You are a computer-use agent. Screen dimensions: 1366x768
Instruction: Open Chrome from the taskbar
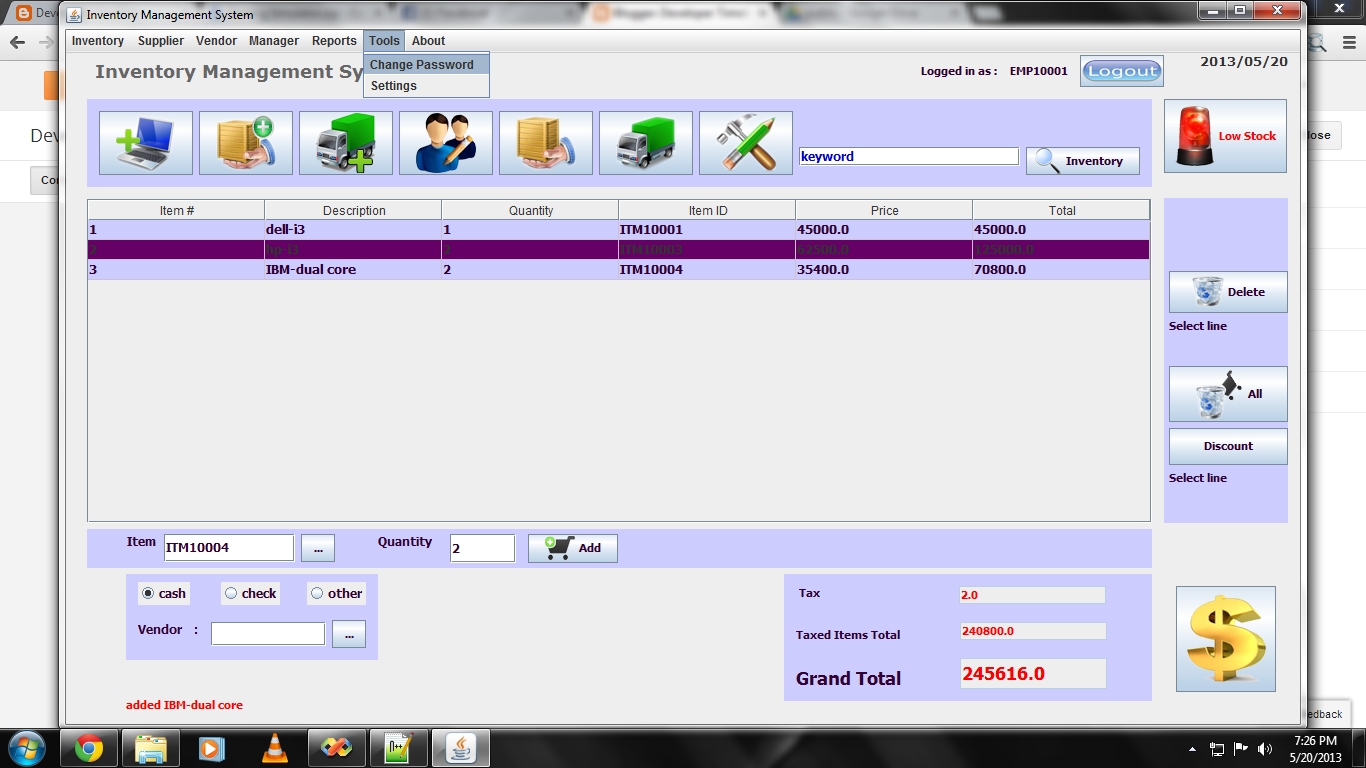pyautogui.click(x=88, y=748)
